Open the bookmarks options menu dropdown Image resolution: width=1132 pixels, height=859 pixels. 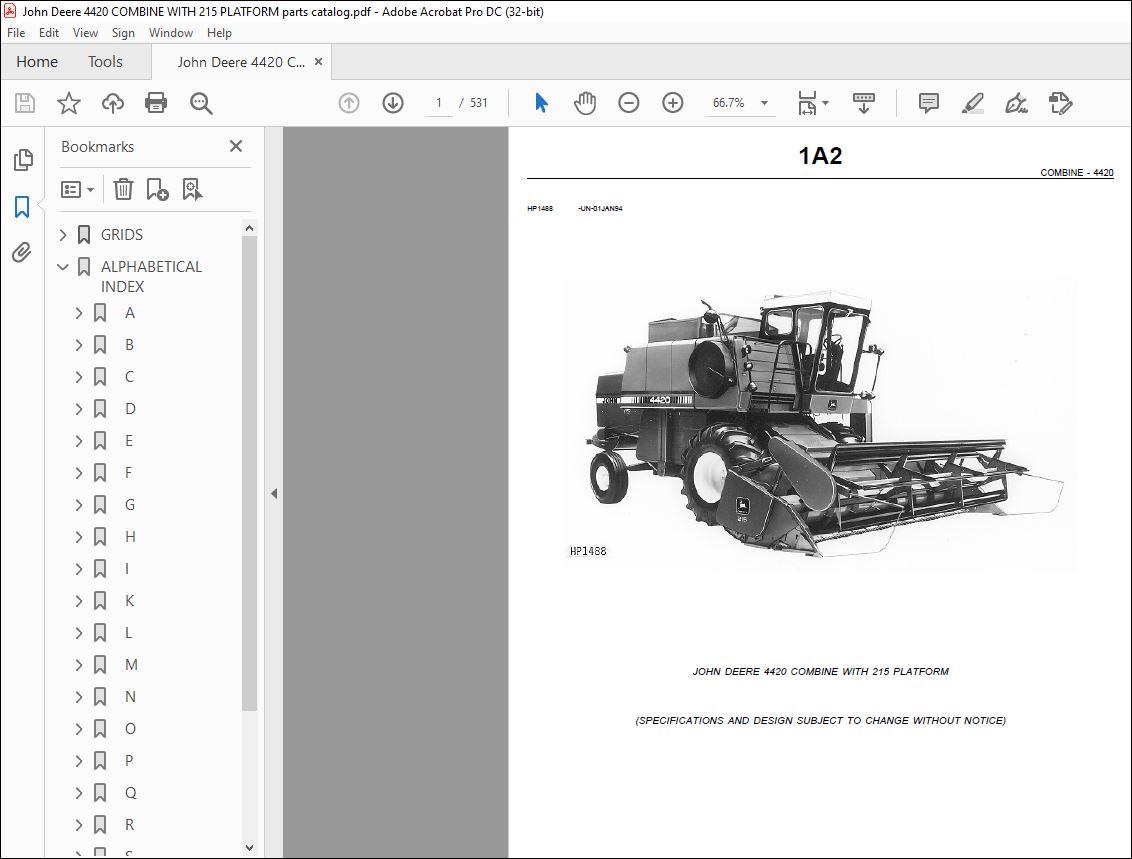77,189
